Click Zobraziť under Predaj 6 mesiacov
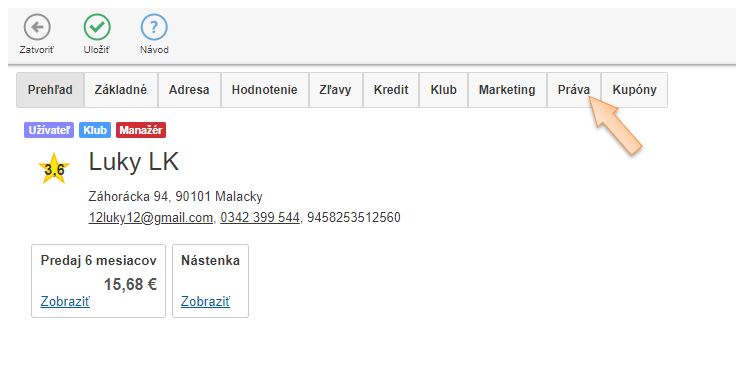The width and height of the screenshot is (742, 370). (x=65, y=301)
